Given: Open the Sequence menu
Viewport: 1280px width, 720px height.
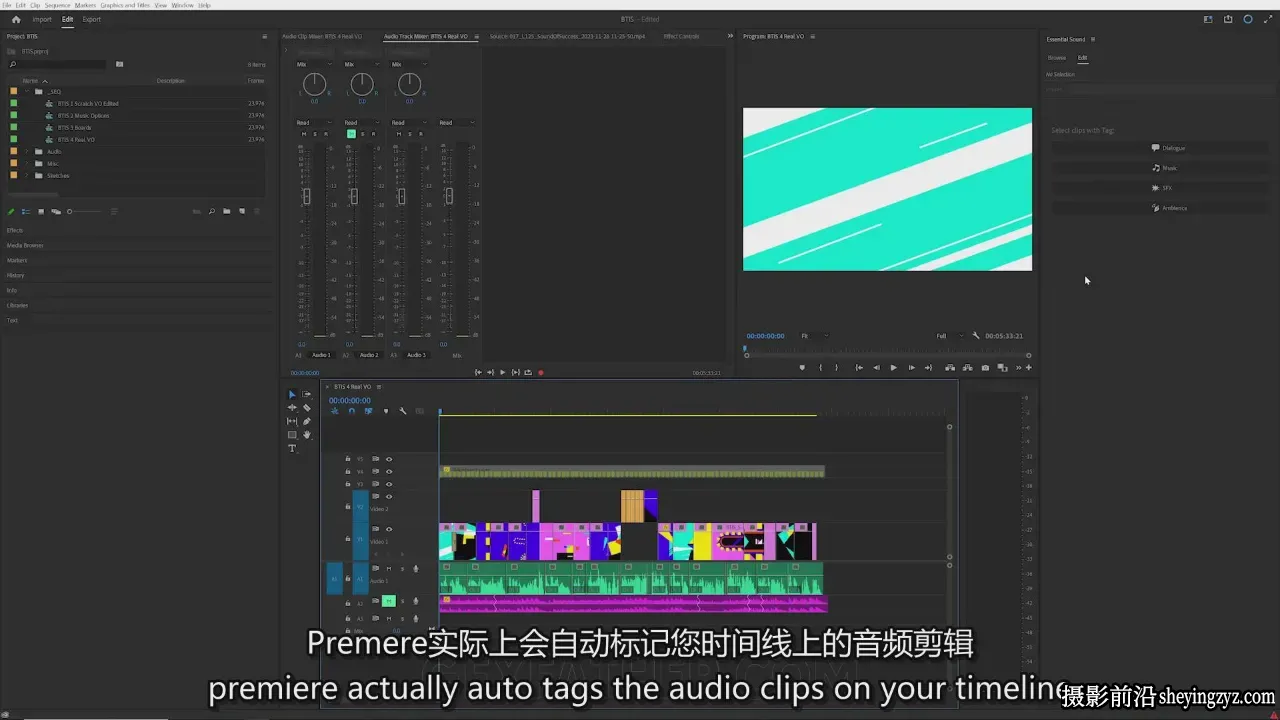Looking at the screenshot, I should pyautogui.click(x=58, y=5).
